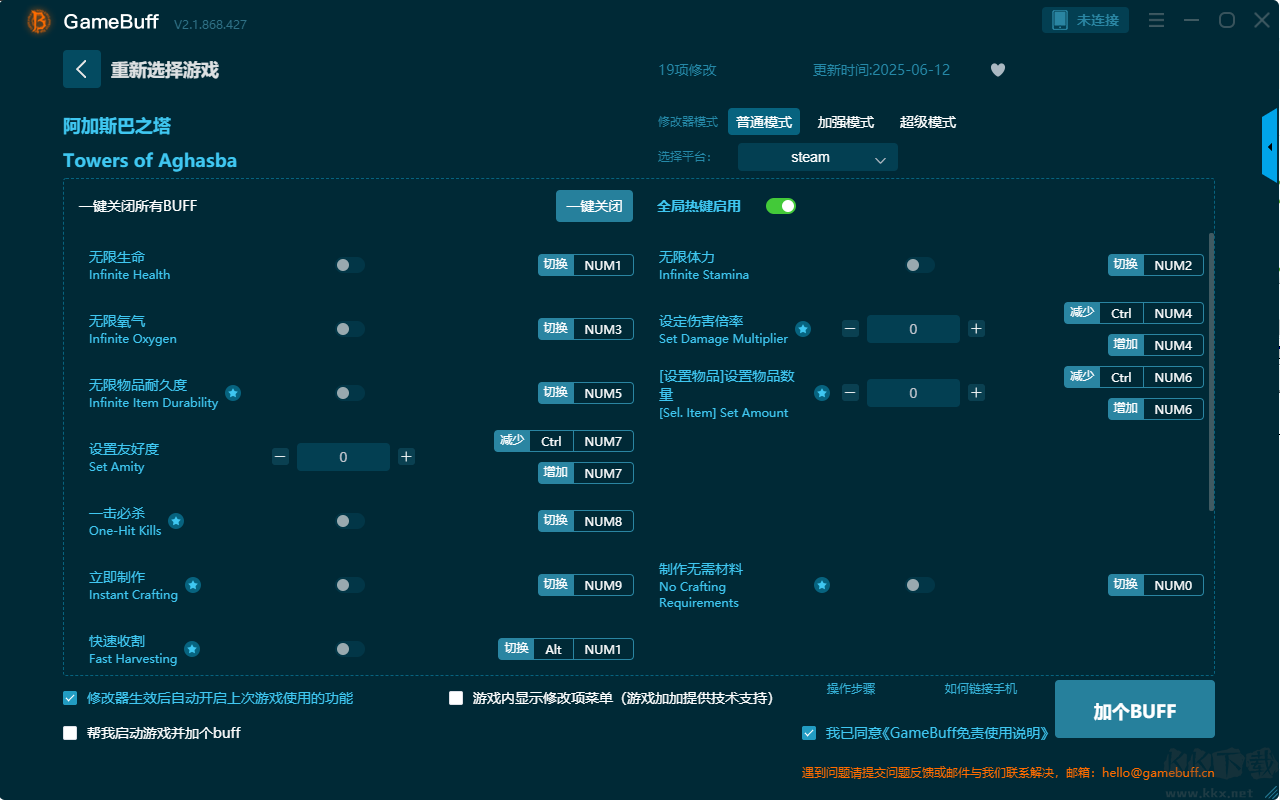Click the Sel. Item Set Amount value field
The height and width of the screenshot is (800, 1280).
coord(913,393)
